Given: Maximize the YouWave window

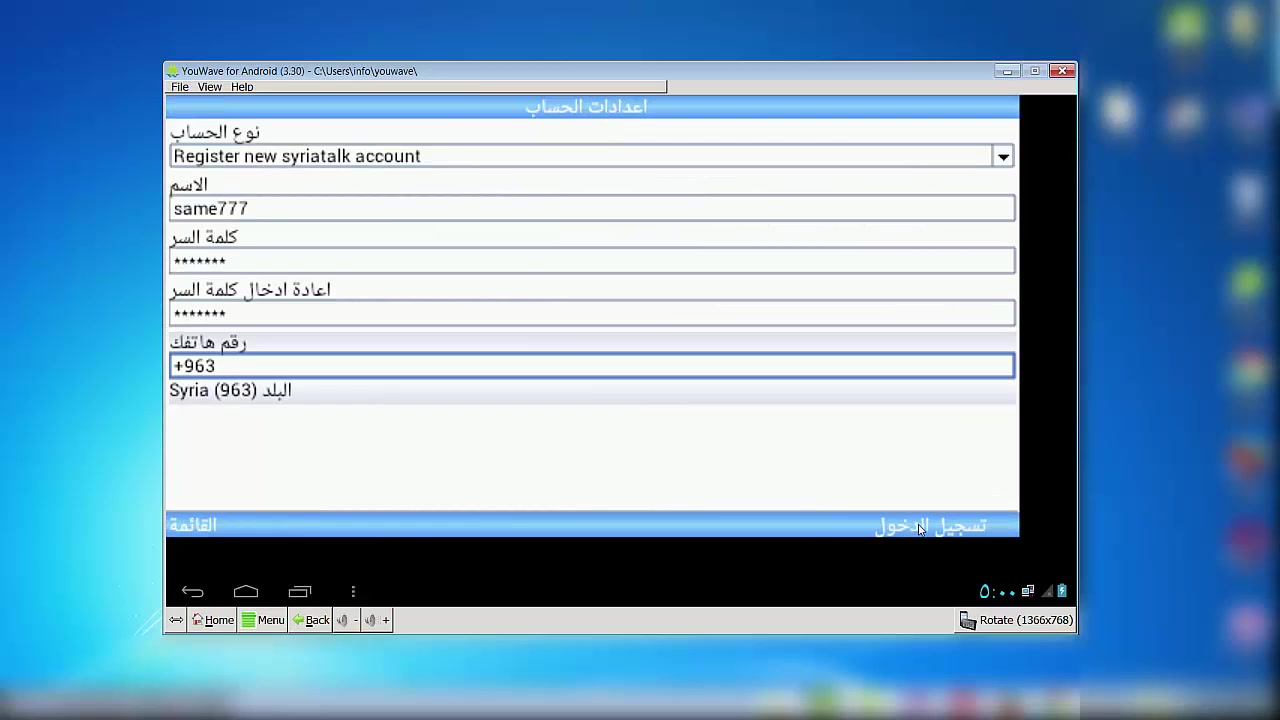Looking at the screenshot, I should pos(1035,71).
